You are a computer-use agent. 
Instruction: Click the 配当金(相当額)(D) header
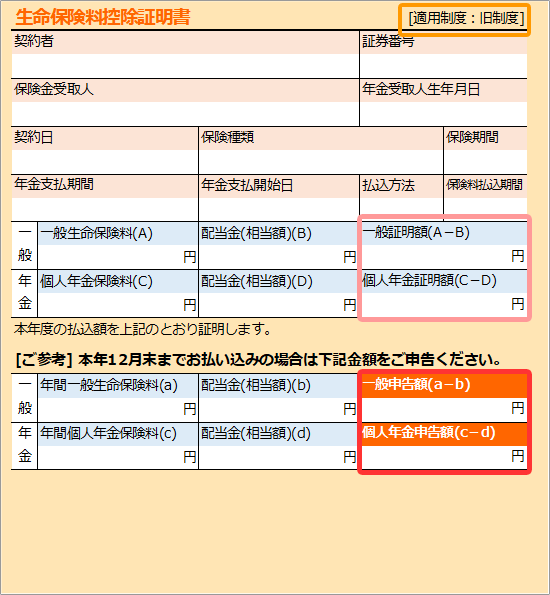(x=257, y=281)
